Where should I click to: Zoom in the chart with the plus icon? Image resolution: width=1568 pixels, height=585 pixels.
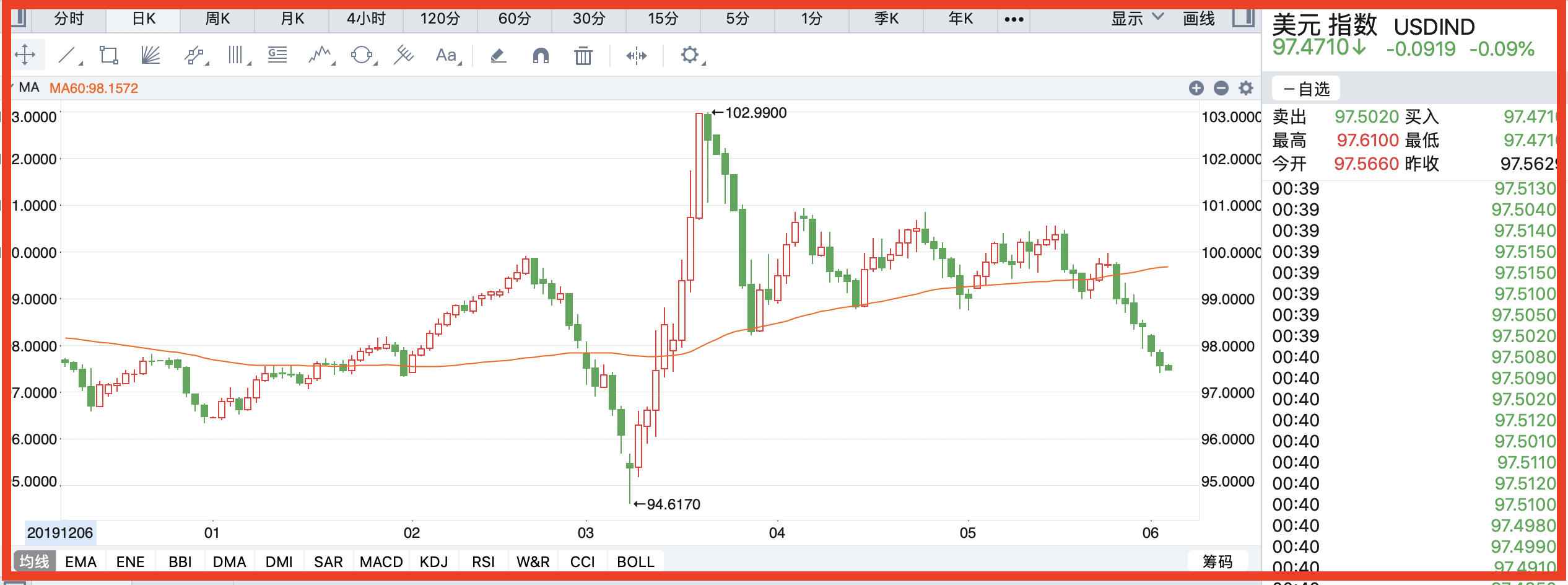[1196, 89]
